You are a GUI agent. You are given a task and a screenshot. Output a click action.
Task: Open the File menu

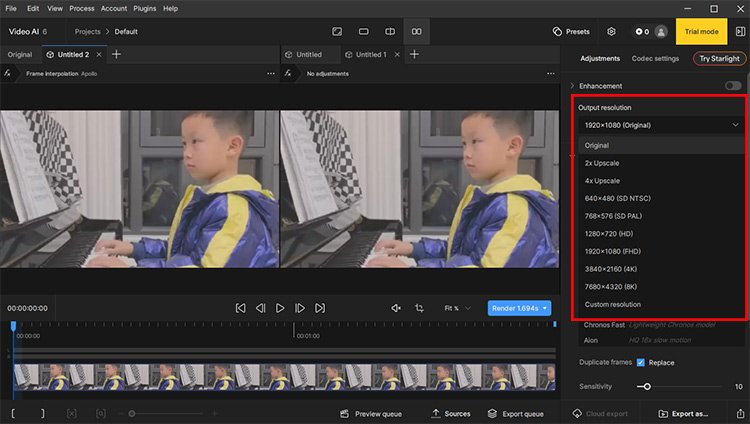pos(11,9)
